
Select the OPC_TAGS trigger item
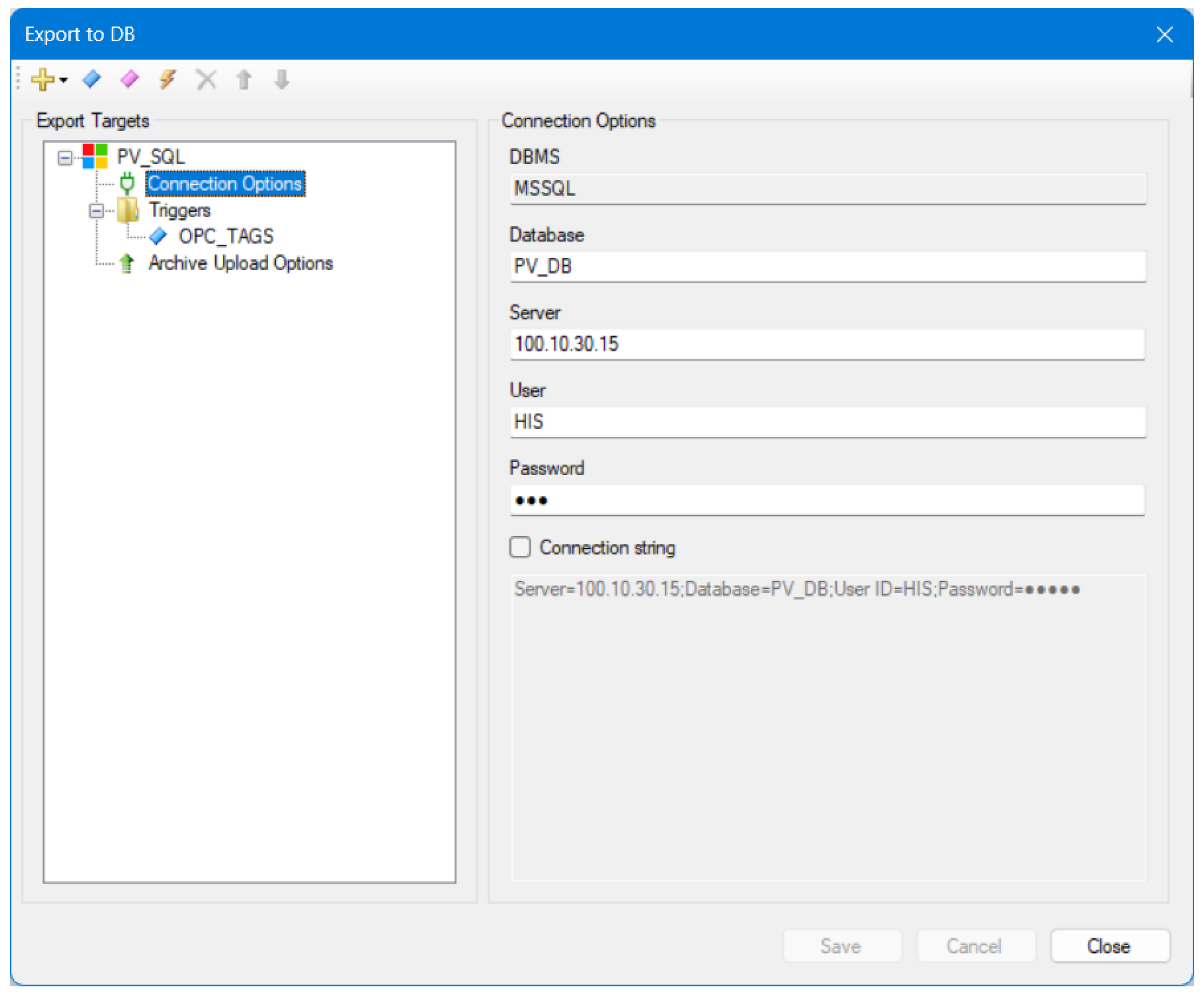point(226,236)
